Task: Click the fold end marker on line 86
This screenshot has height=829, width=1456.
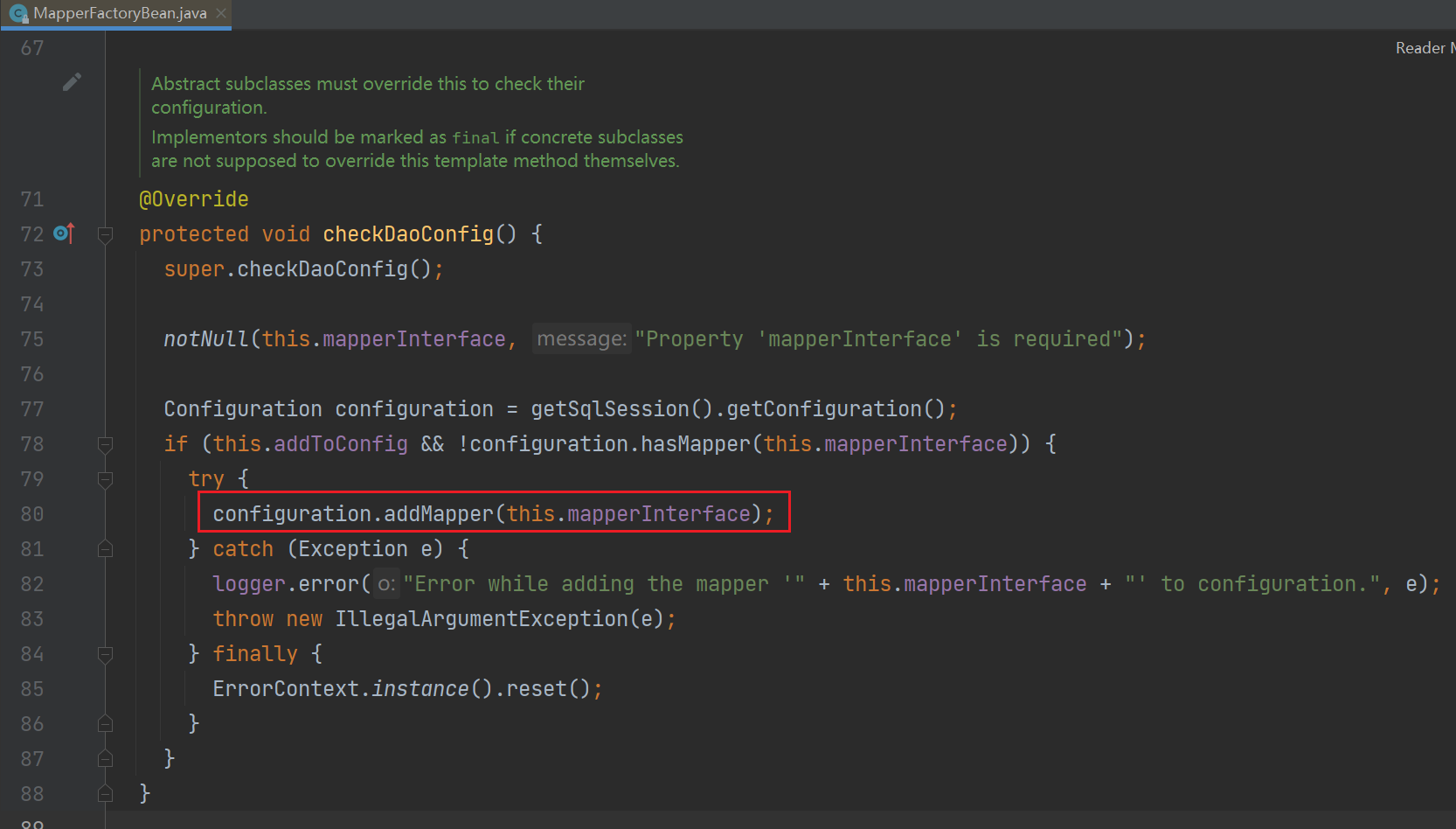Action: coord(105,724)
